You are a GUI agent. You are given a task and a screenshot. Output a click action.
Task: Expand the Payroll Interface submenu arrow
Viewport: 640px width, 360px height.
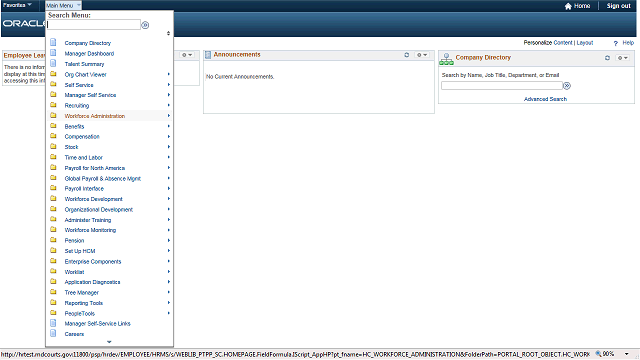click(169, 189)
